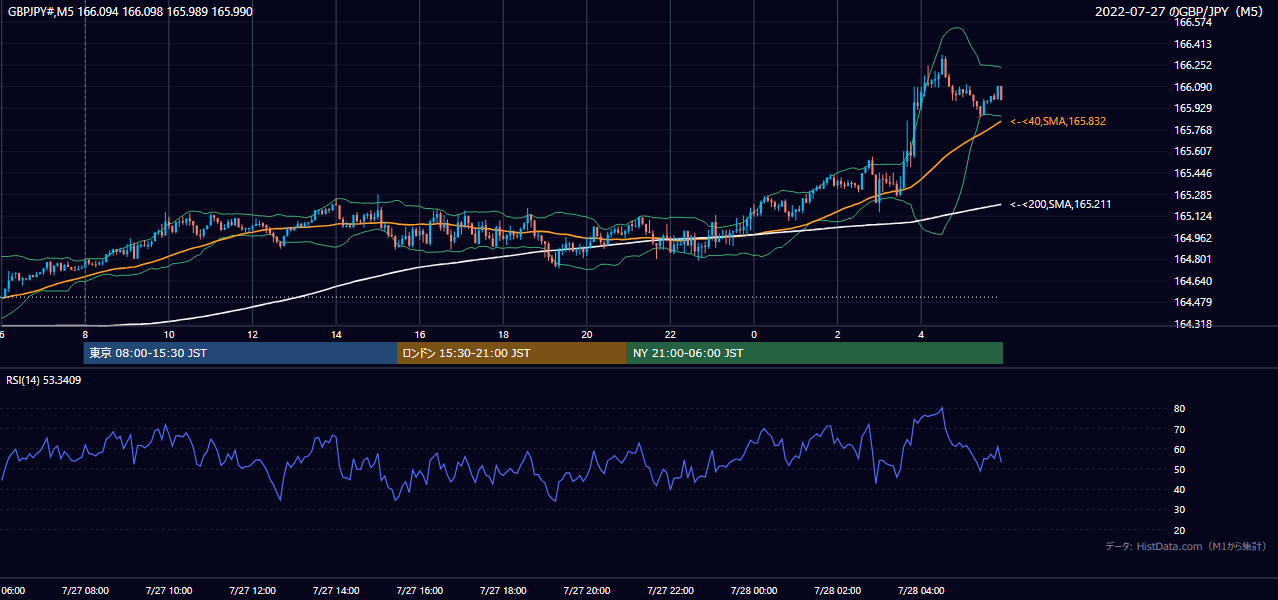This screenshot has height=600, width=1278.
Task: Click time axis label 7/28 02:00
Action: pos(838,591)
